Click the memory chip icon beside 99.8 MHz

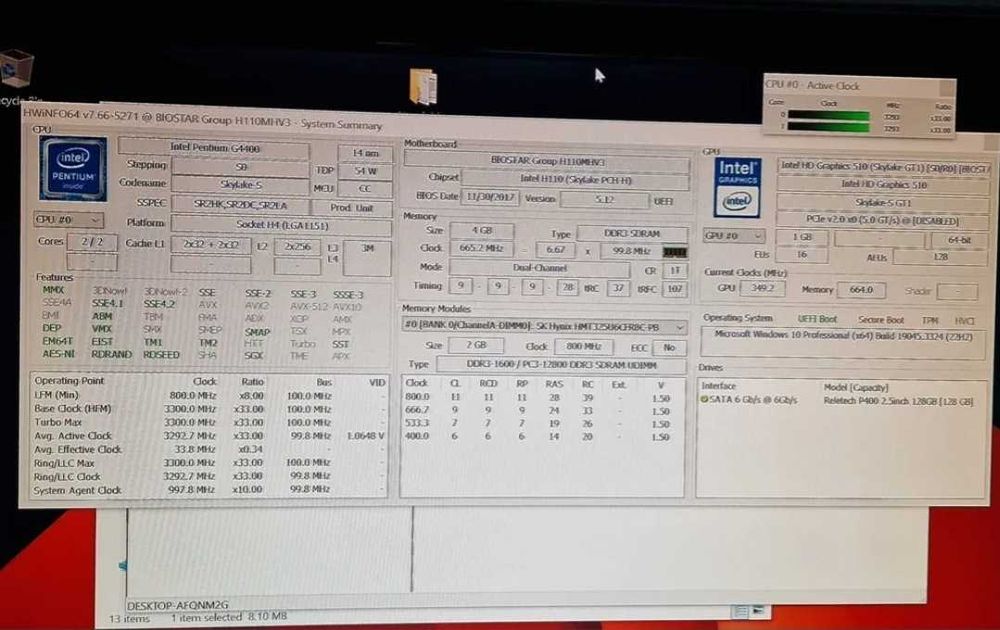tap(674, 252)
